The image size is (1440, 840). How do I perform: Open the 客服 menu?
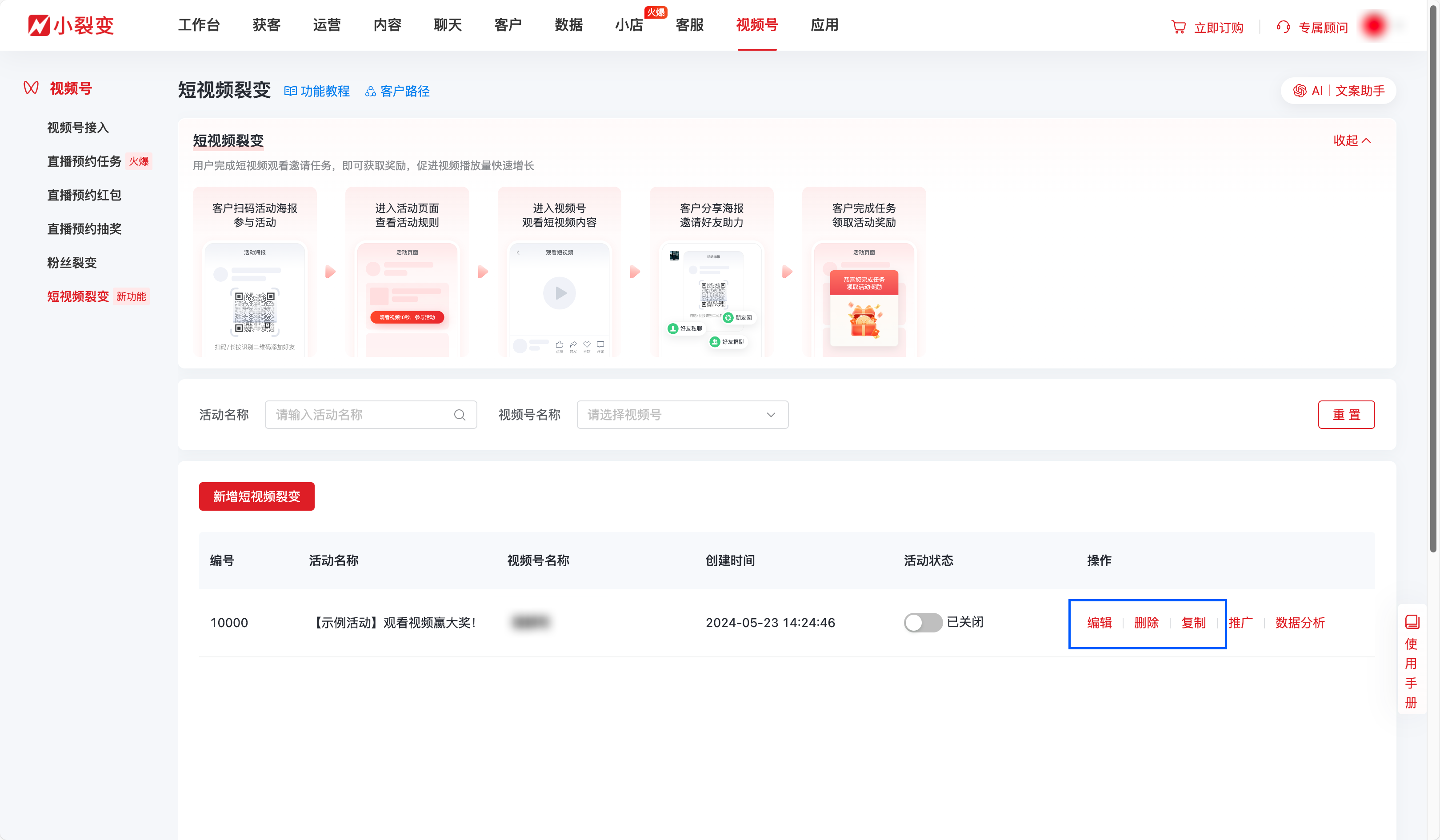[x=690, y=25]
